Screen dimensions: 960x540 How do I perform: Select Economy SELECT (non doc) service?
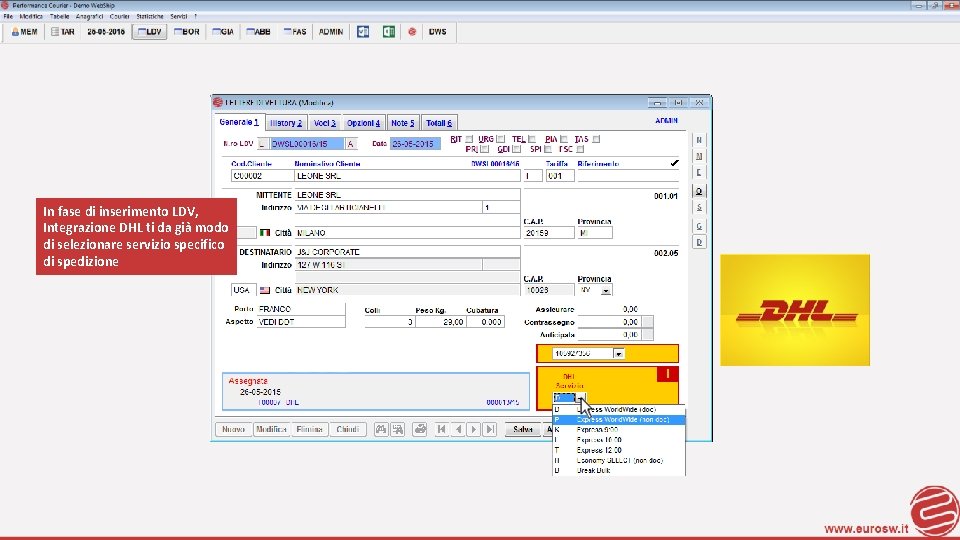coord(619,460)
